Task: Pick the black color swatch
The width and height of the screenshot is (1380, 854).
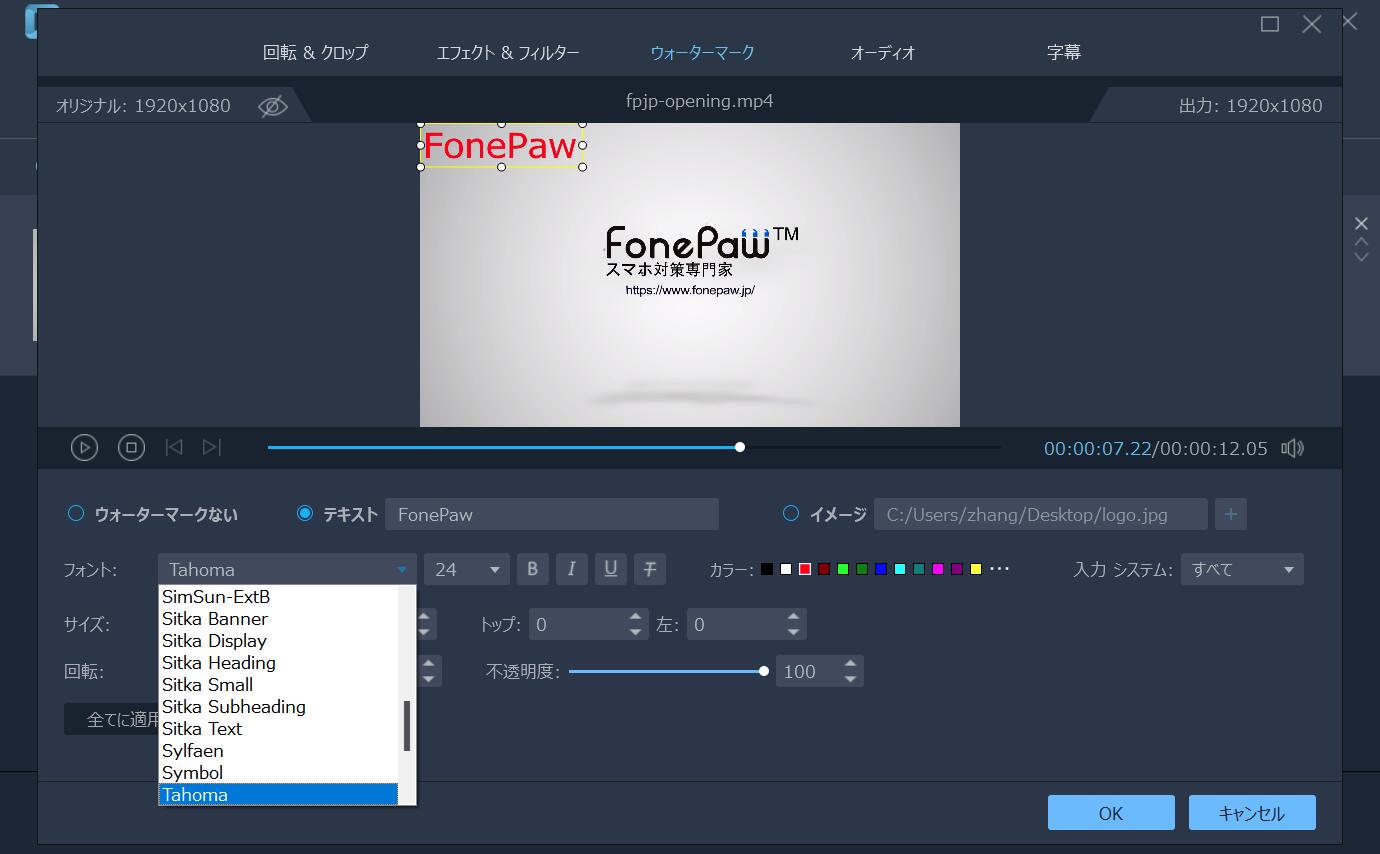Action: tap(767, 569)
